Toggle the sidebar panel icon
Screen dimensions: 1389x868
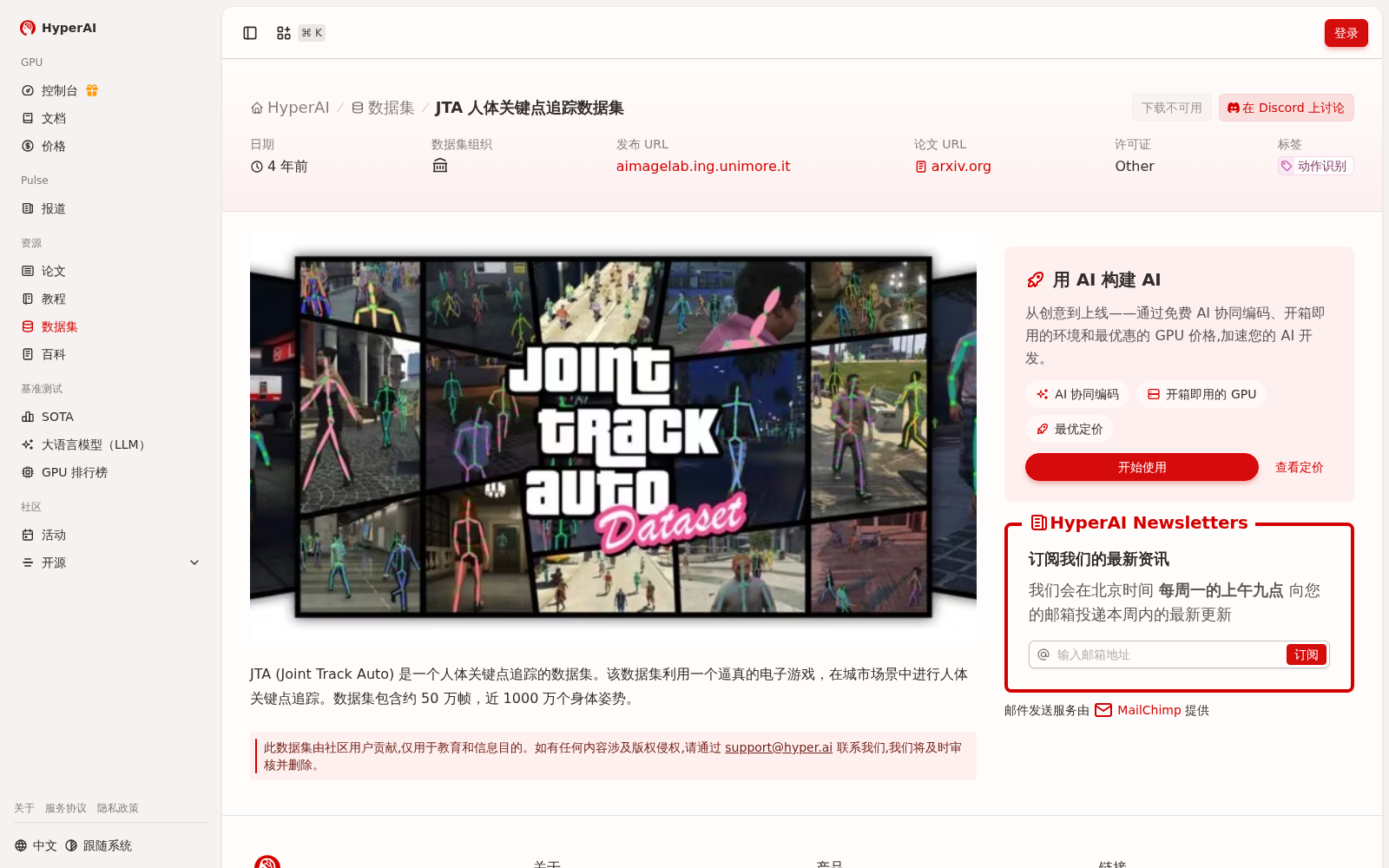[x=250, y=33]
